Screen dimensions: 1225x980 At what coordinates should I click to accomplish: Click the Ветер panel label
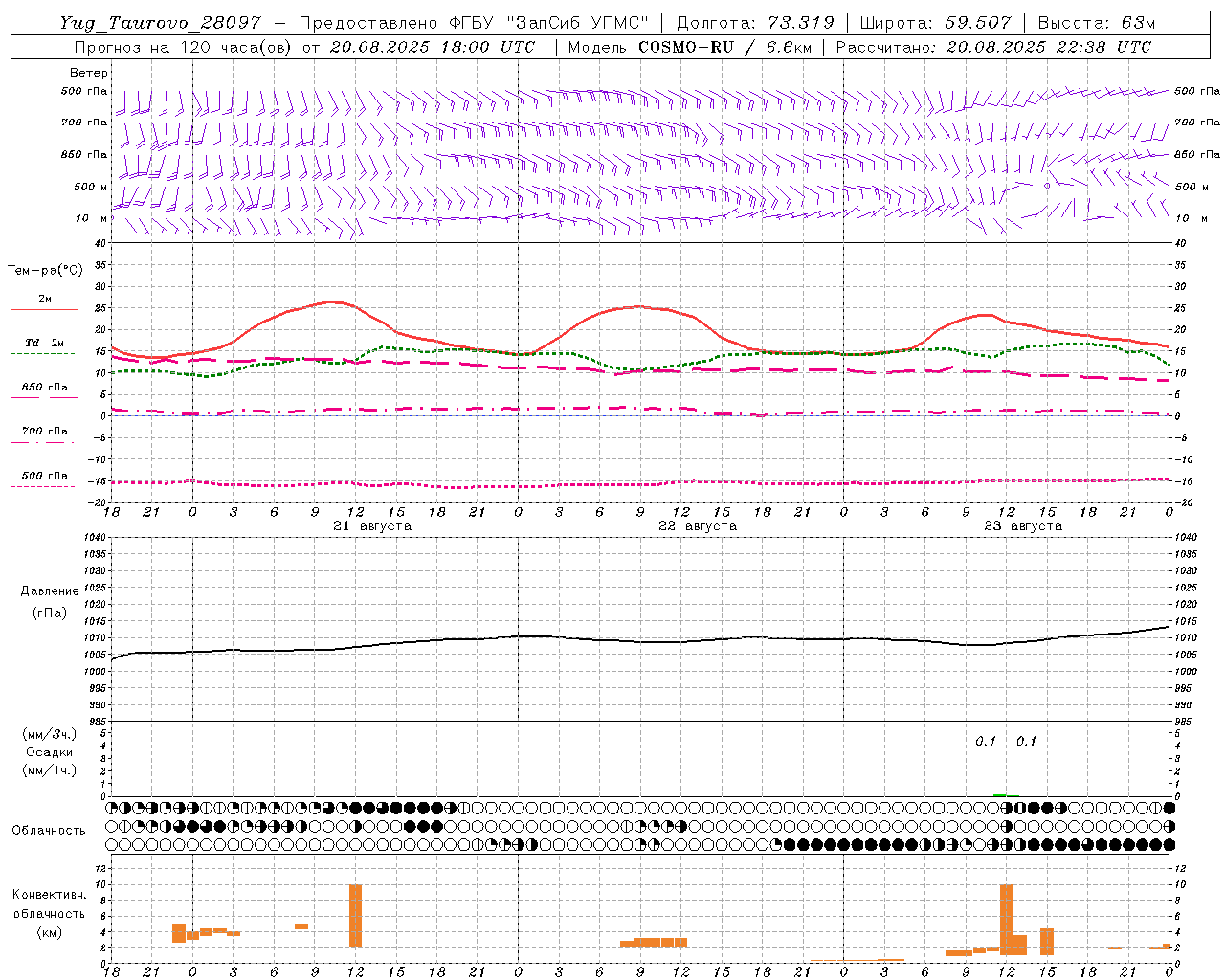(x=89, y=73)
